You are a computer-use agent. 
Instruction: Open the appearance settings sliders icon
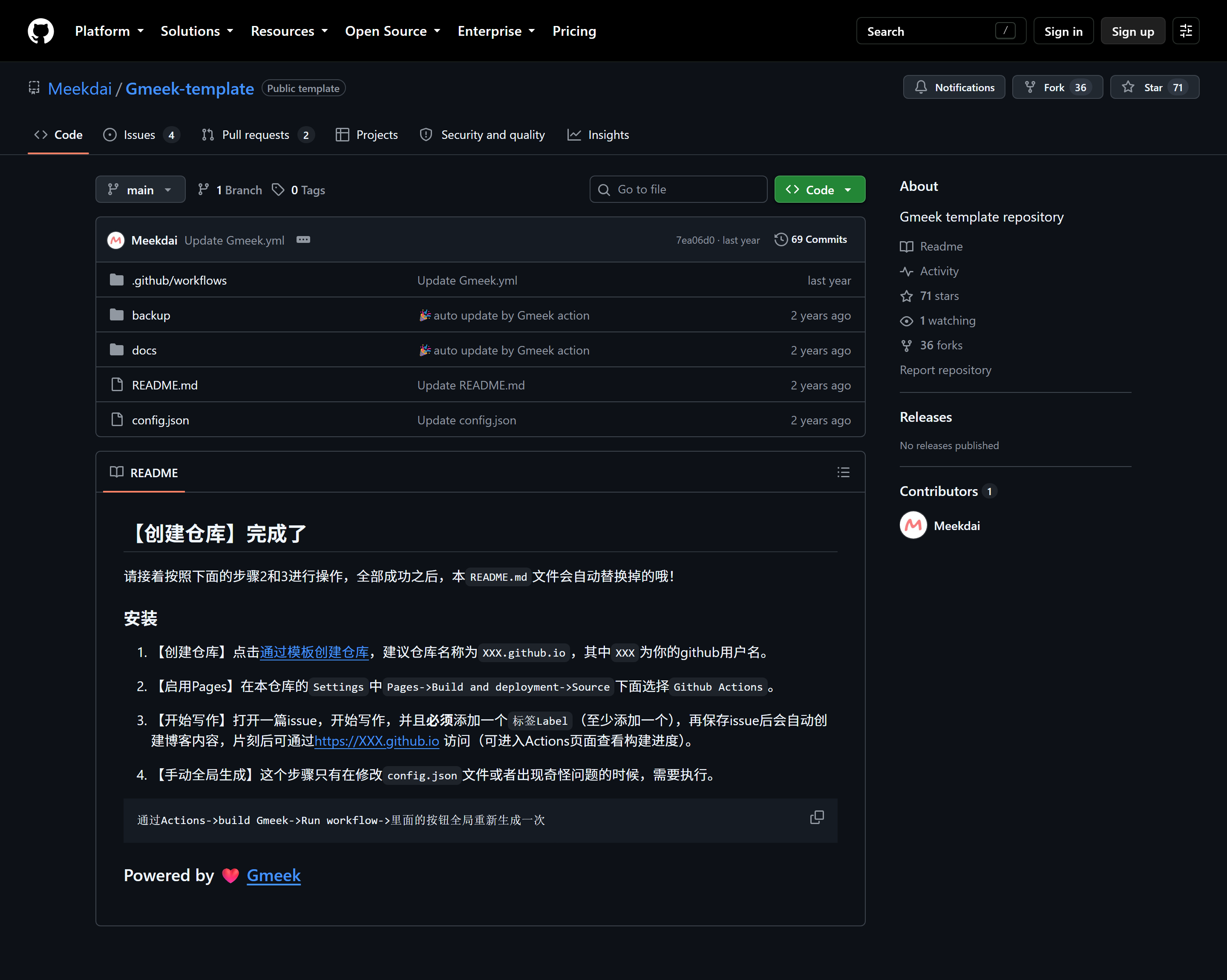click(1185, 31)
